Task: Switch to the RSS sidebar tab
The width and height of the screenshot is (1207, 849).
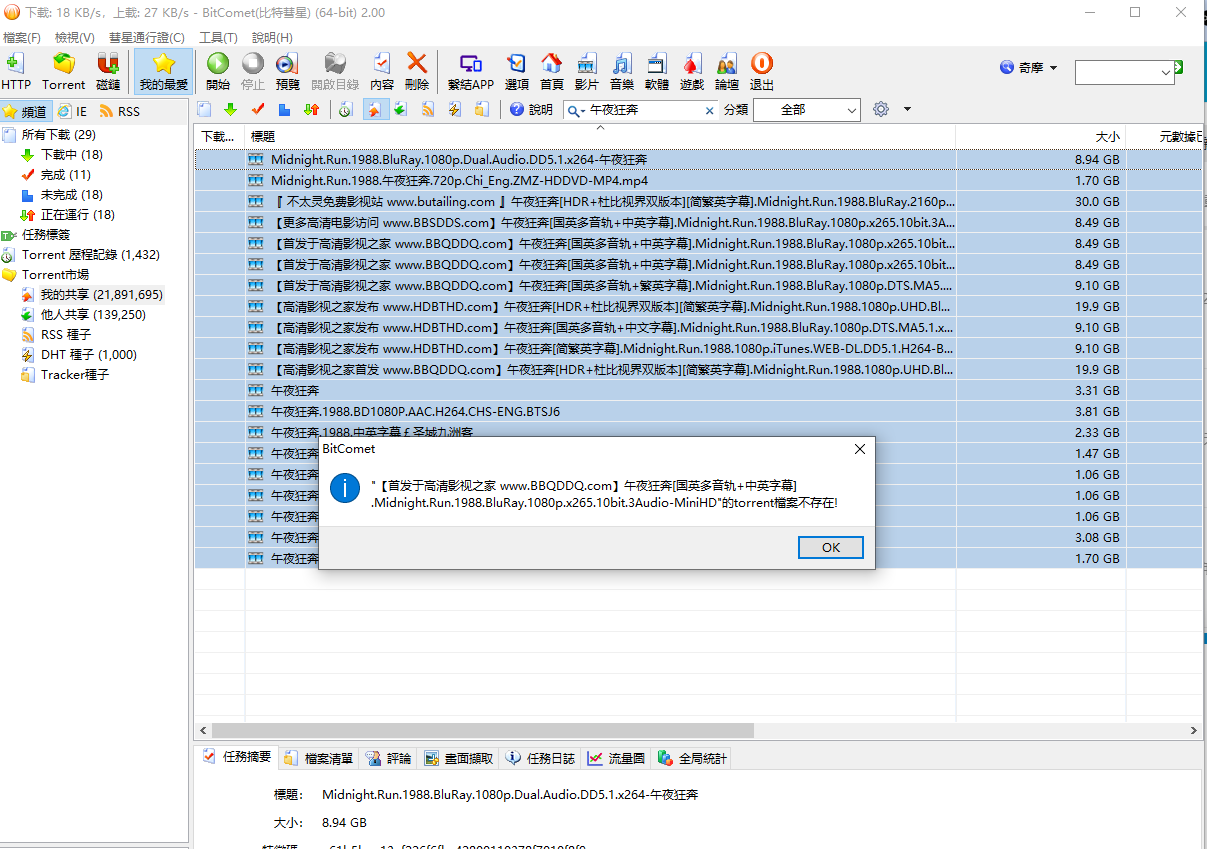Action: pyautogui.click(x=120, y=111)
